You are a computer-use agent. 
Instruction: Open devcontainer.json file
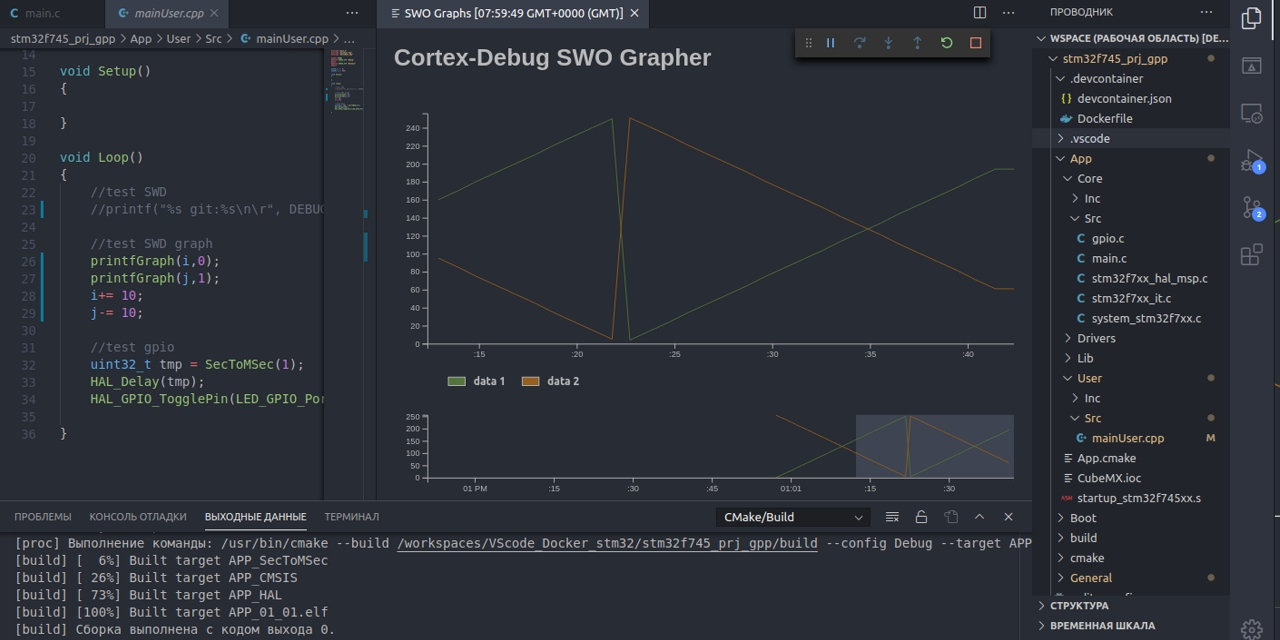tap(1131, 98)
